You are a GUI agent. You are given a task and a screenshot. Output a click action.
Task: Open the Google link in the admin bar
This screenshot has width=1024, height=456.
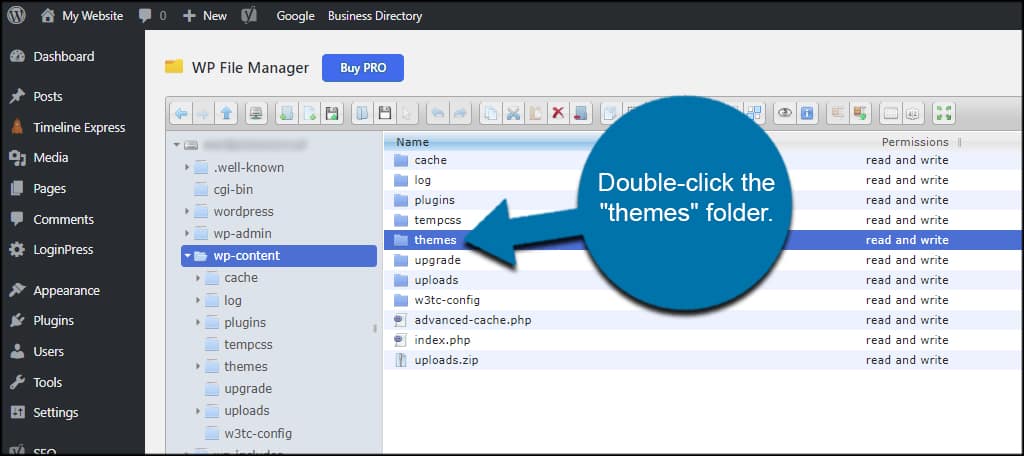click(x=295, y=16)
